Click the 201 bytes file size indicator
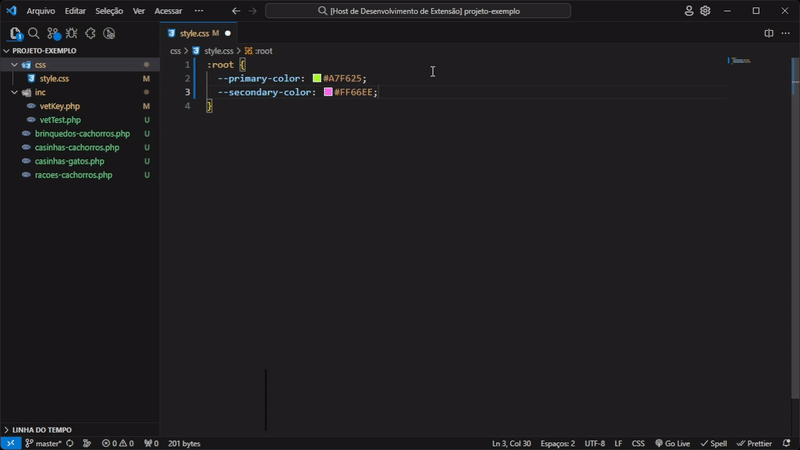 click(x=184, y=443)
